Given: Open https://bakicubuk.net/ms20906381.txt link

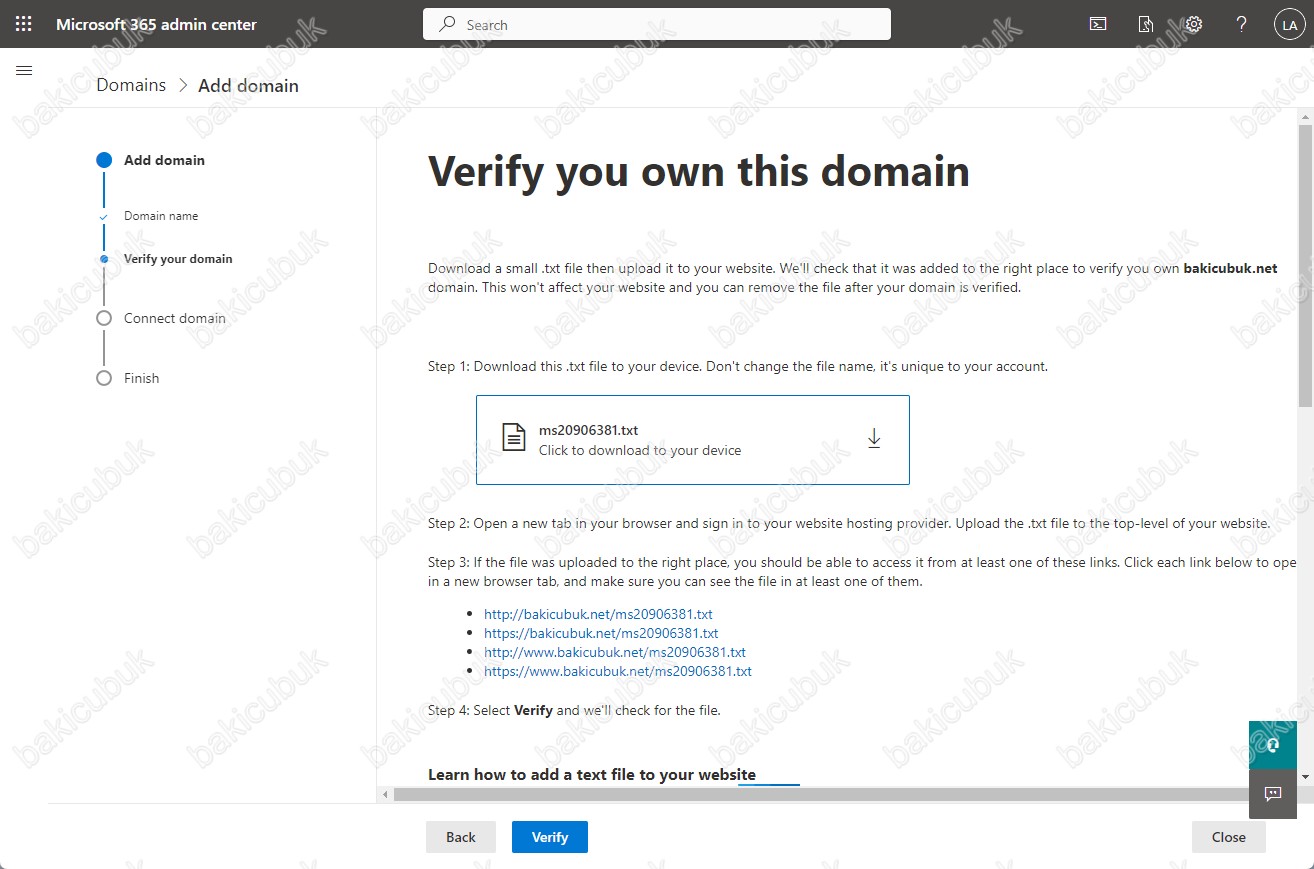Looking at the screenshot, I should tap(601, 633).
